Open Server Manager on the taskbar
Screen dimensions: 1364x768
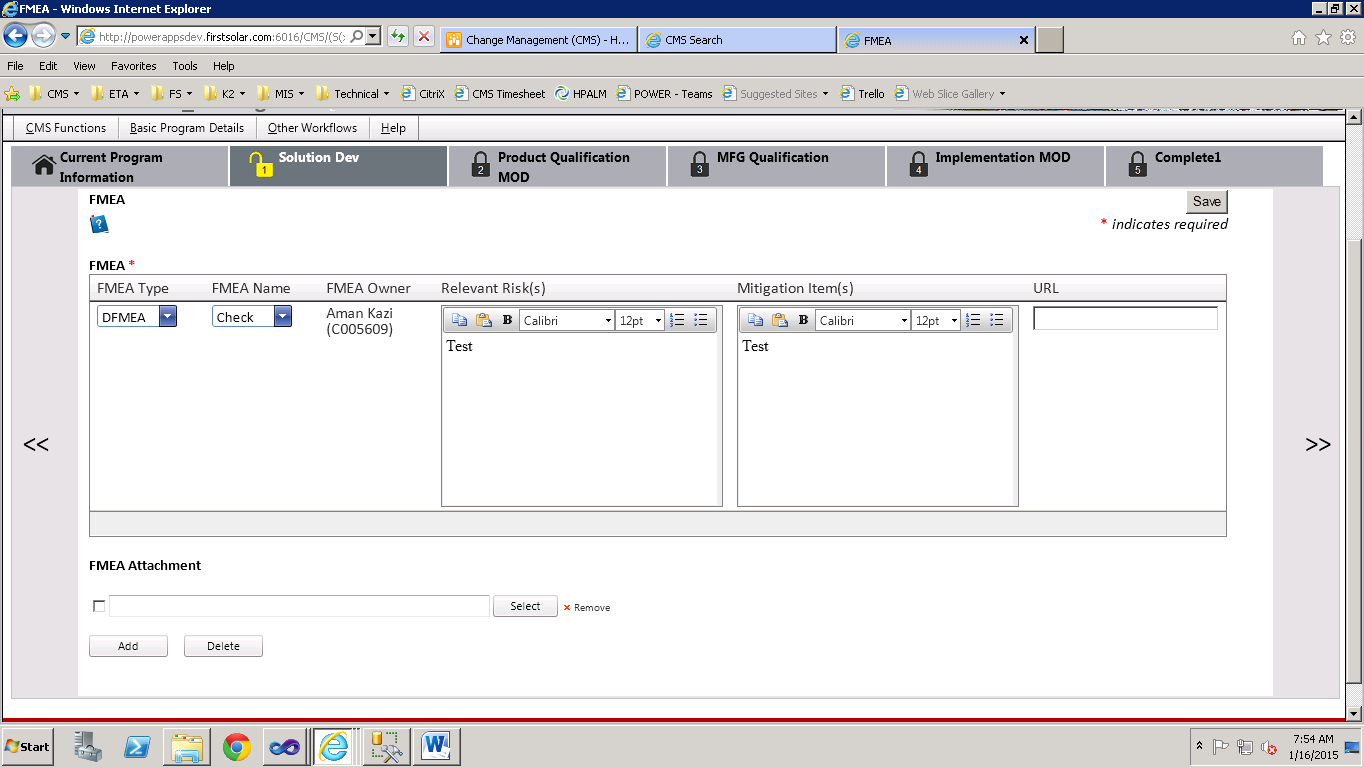pyautogui.click(x=88, y=747)
